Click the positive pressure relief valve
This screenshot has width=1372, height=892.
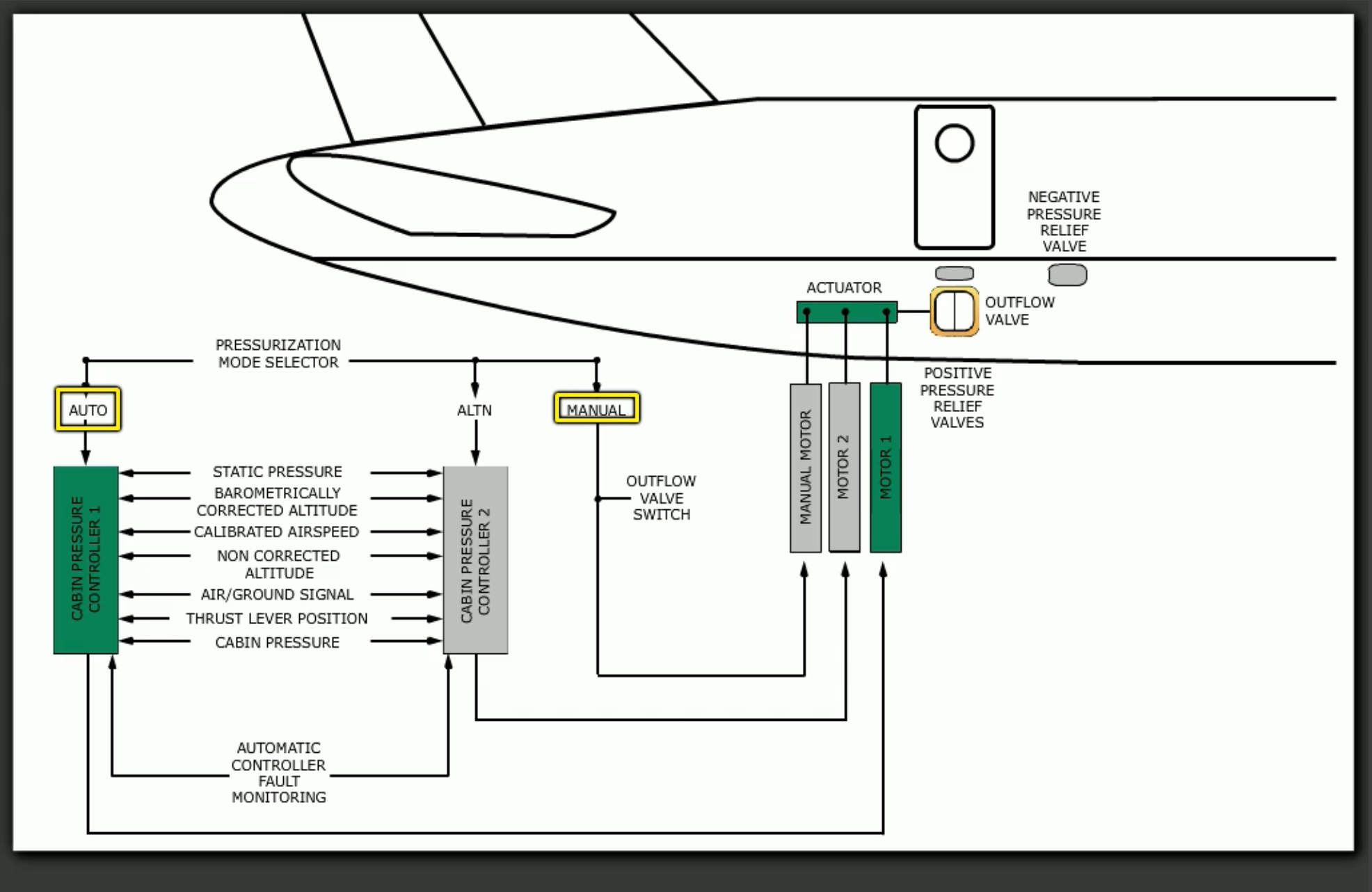click(x=954, y=273)
